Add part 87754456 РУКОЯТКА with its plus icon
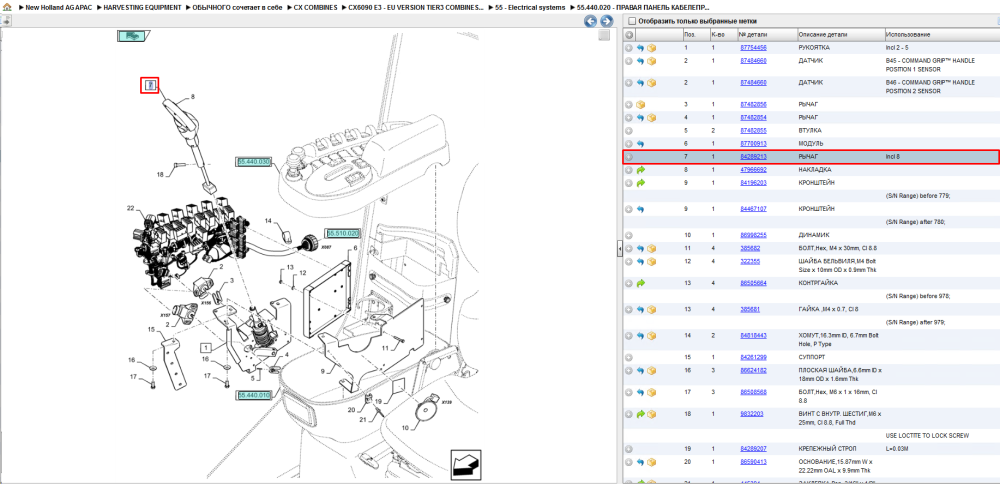Screen dimensions: 1000x484 [x=629, y=48]
